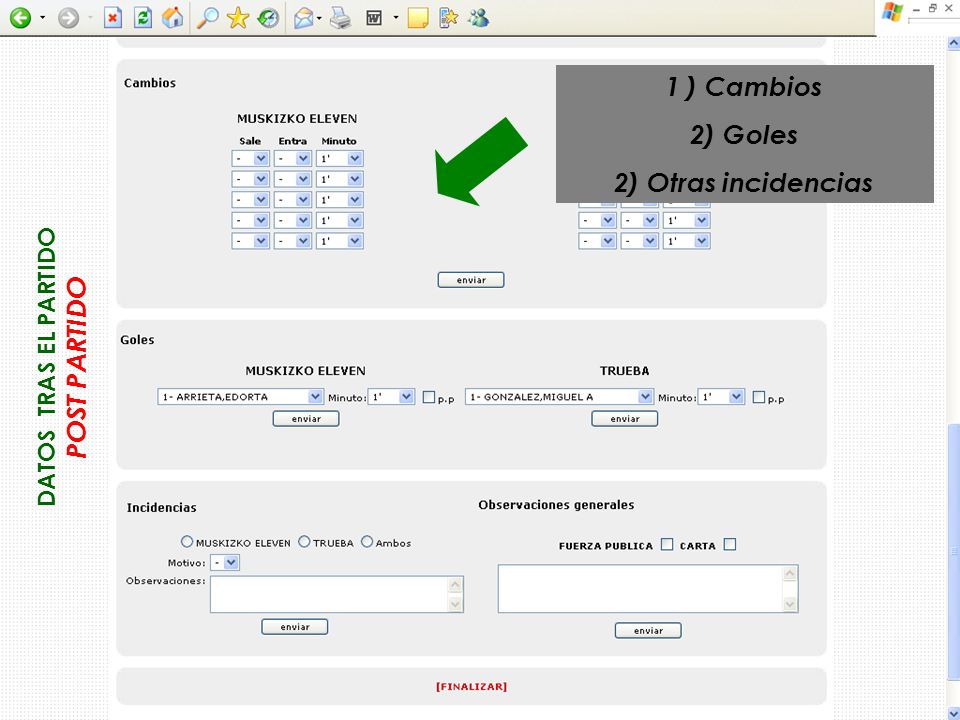This screenshot has width=960, height=720.
Task: Select TRUEBA radio in Incidencias
Action: coord(304,542)
